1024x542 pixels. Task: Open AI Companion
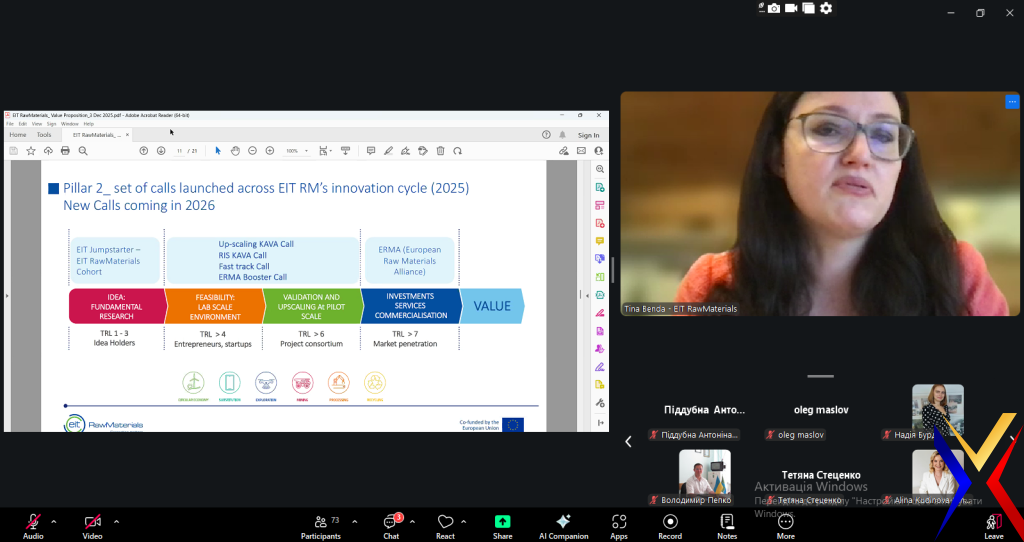point(563,523)
